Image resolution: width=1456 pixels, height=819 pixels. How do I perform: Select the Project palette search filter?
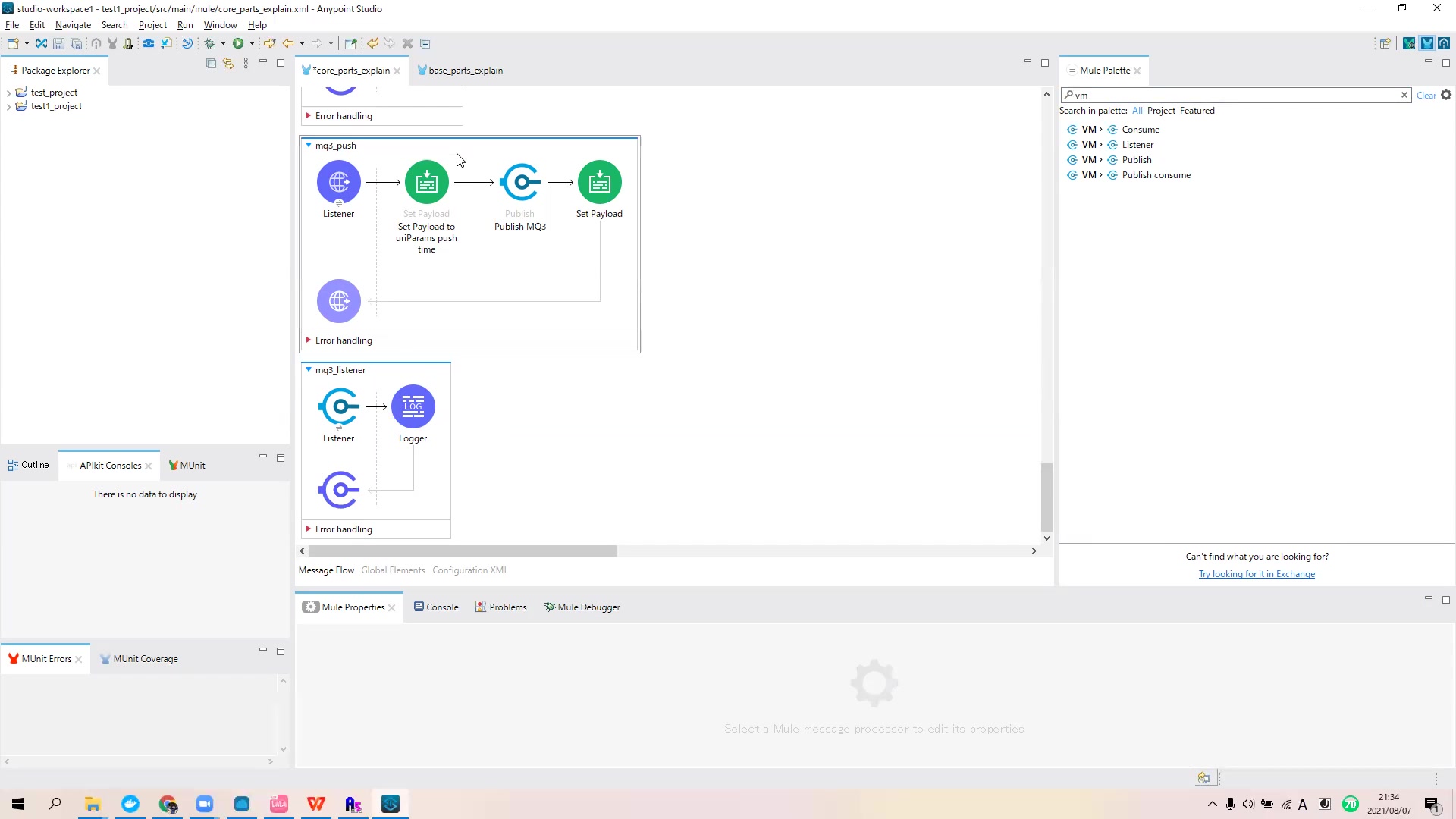click(1161, 111)
